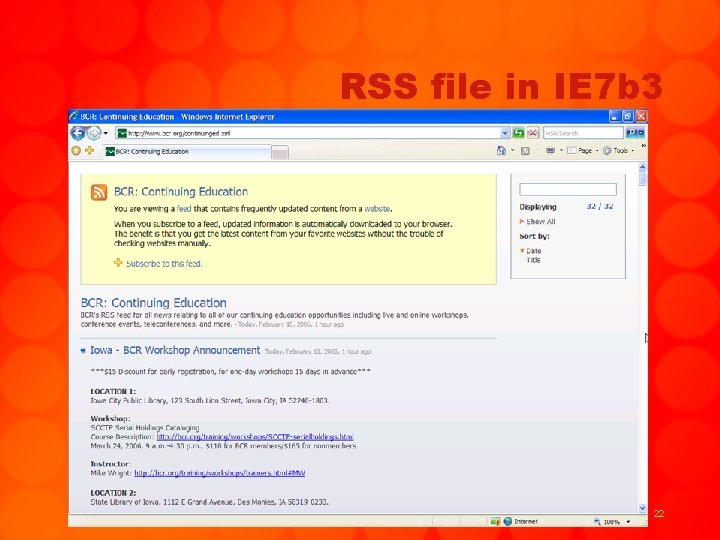Click the scrollbar up arrow

click(x=642, y=167)
